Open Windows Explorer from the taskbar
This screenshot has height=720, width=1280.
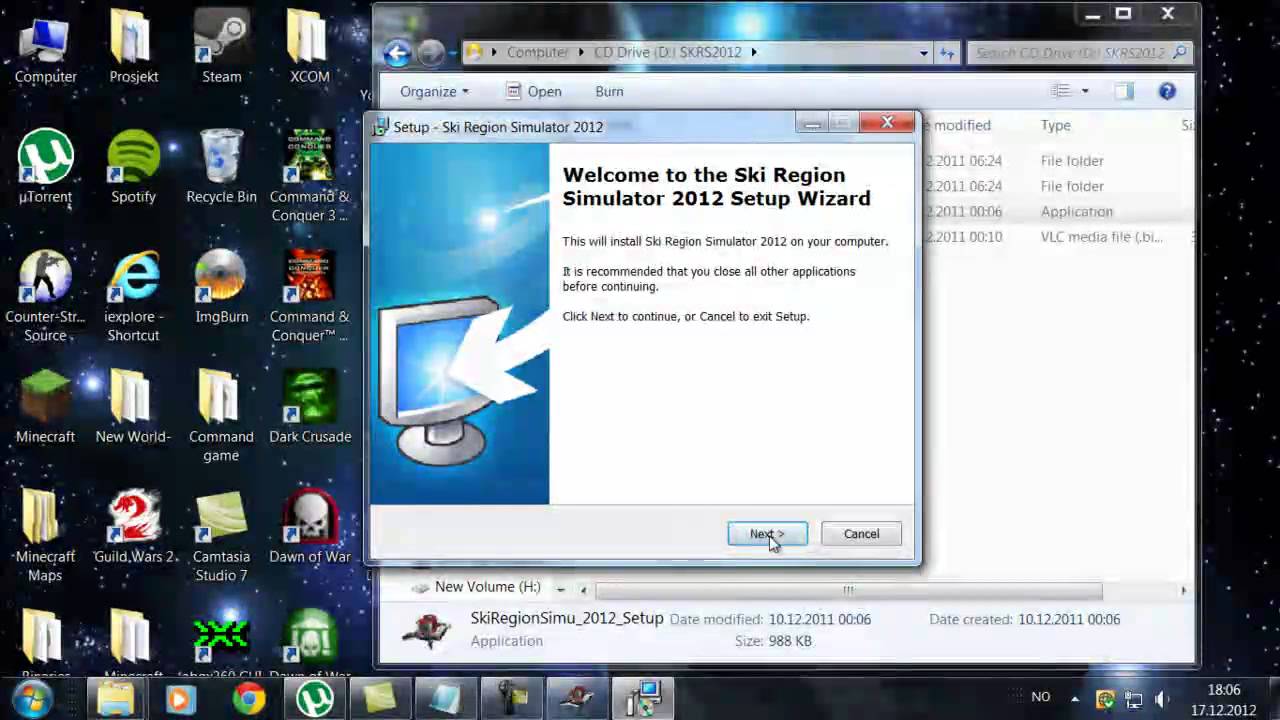coord(115,698)
